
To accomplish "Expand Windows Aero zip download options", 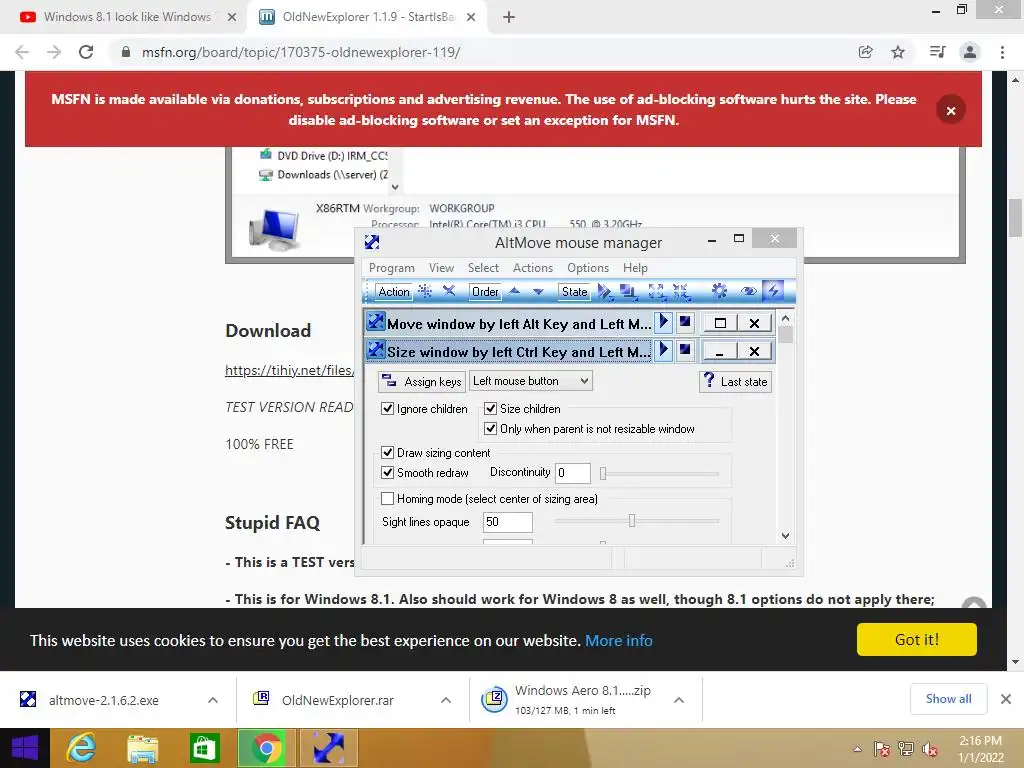I will pos(679,700).
